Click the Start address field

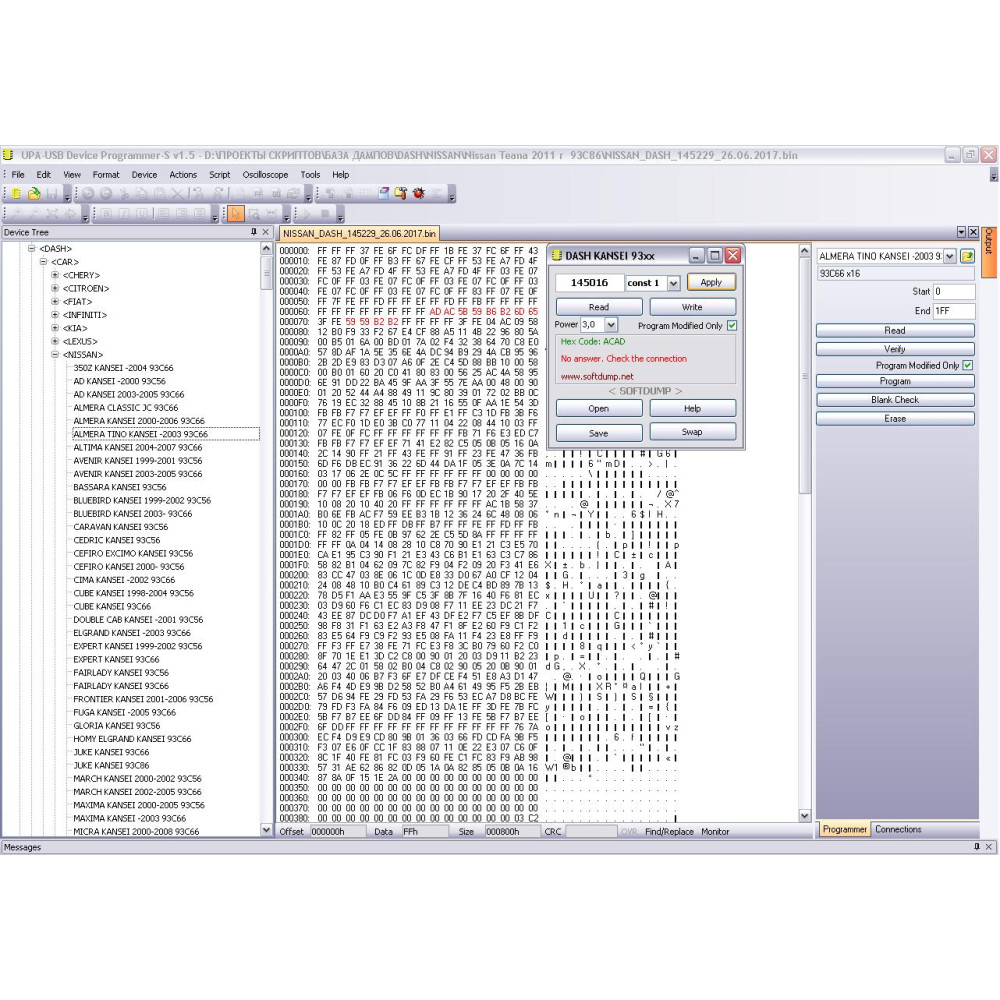pyautogui.click(x=954, y=291)
